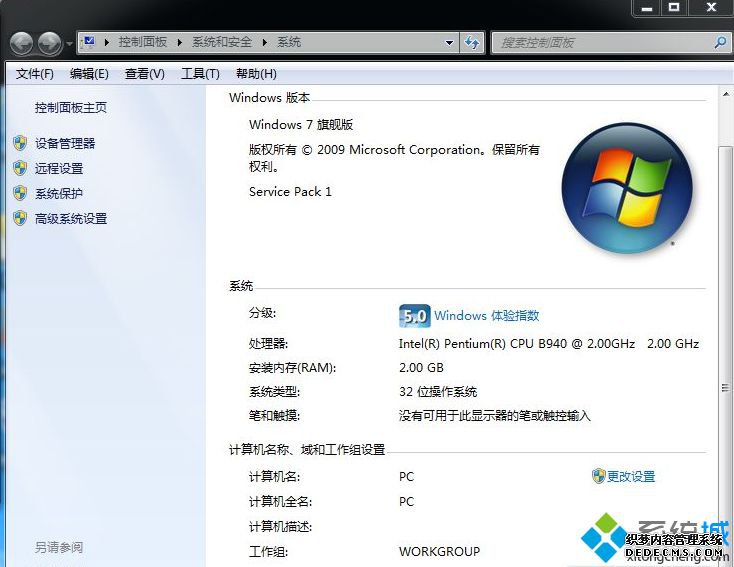Open 高级系统设置 in the sidebar
This screenshot has width=734, height=567.
71,219
